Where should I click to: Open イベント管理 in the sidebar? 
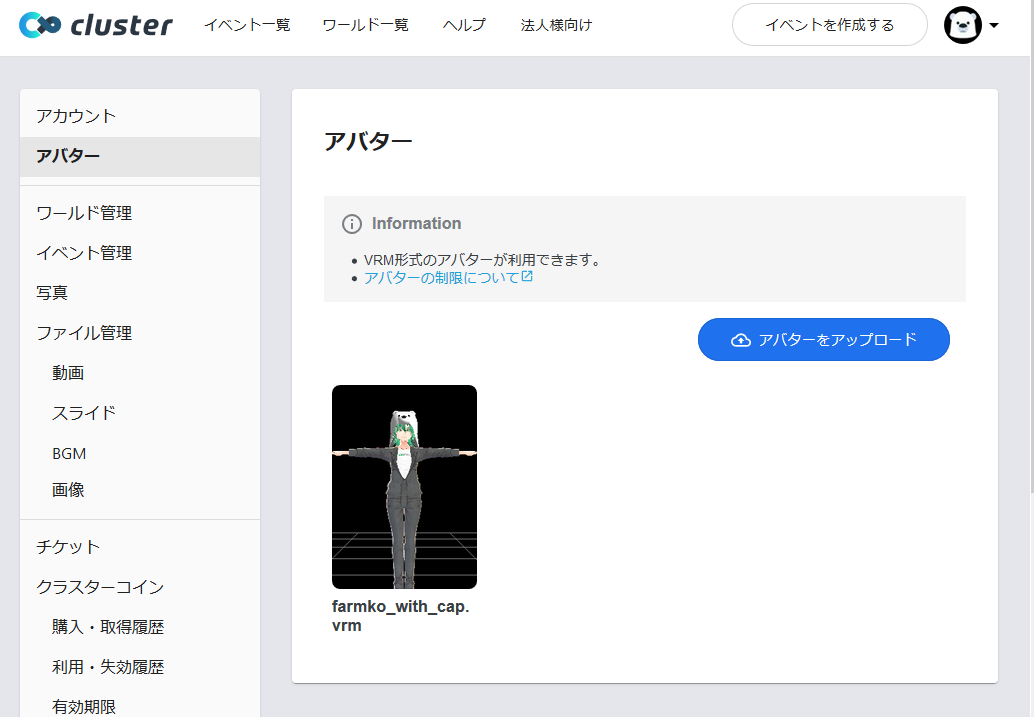coord(140,253)
